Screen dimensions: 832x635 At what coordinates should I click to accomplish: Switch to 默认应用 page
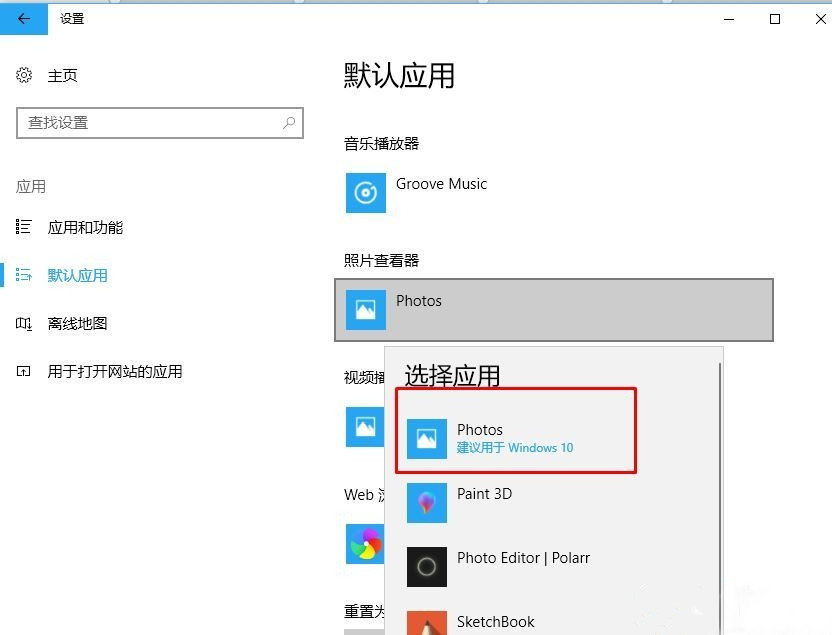(x=77, y=275)
